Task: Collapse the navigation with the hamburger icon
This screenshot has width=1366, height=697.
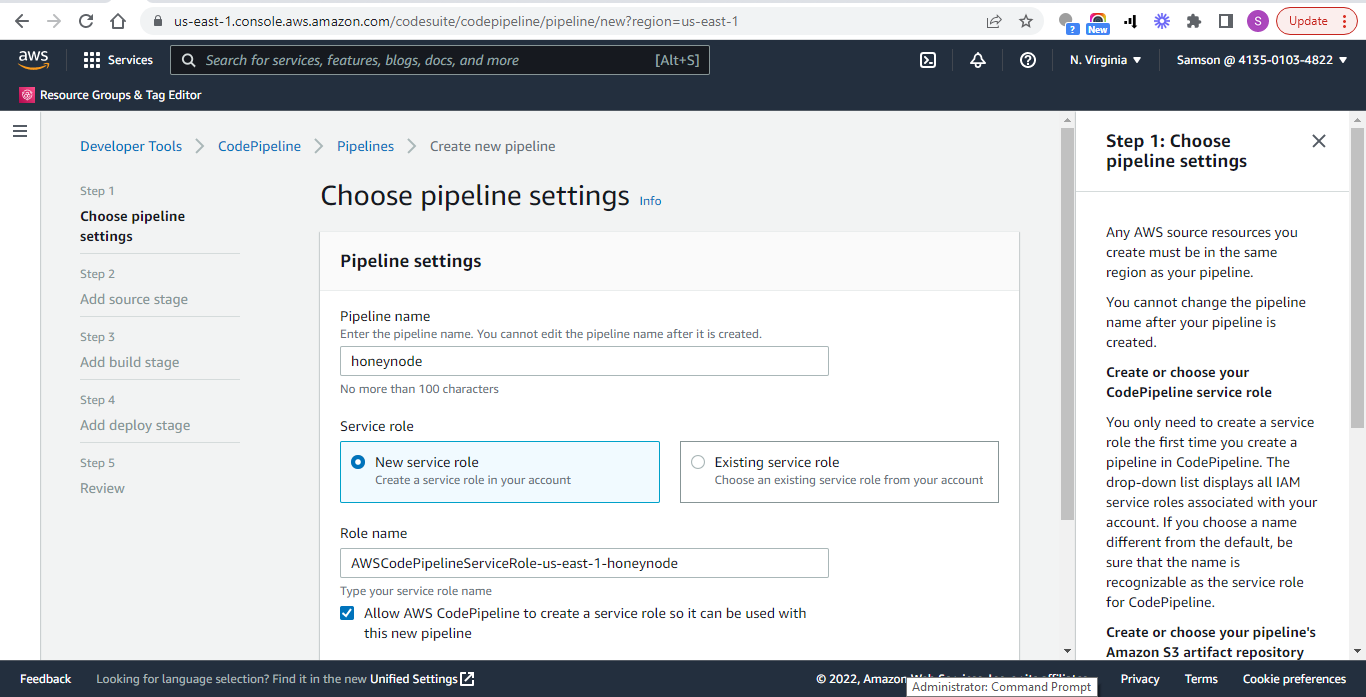Action: pos(19,130)
